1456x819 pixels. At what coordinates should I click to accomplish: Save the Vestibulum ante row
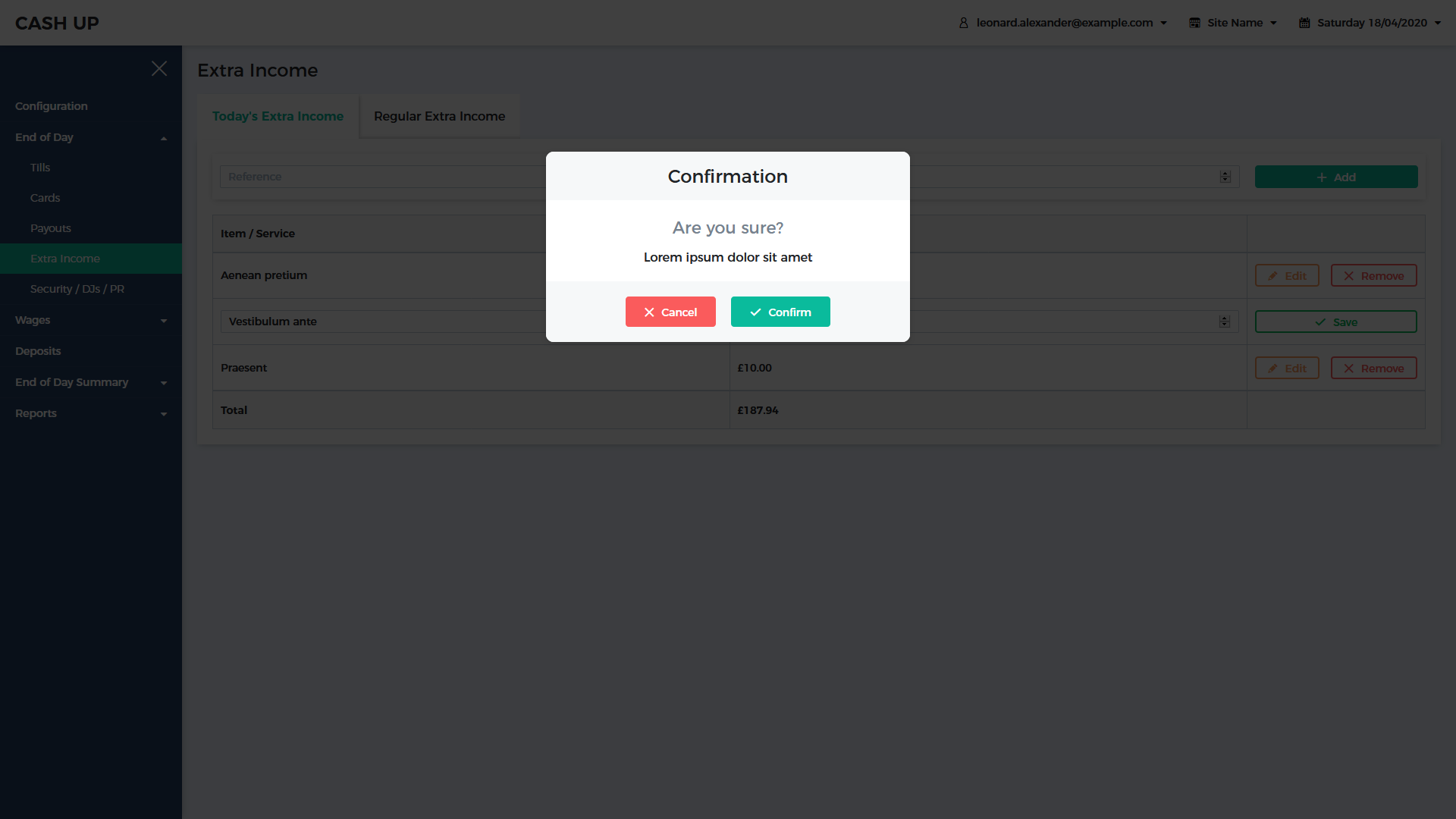tap(1335, 322)
